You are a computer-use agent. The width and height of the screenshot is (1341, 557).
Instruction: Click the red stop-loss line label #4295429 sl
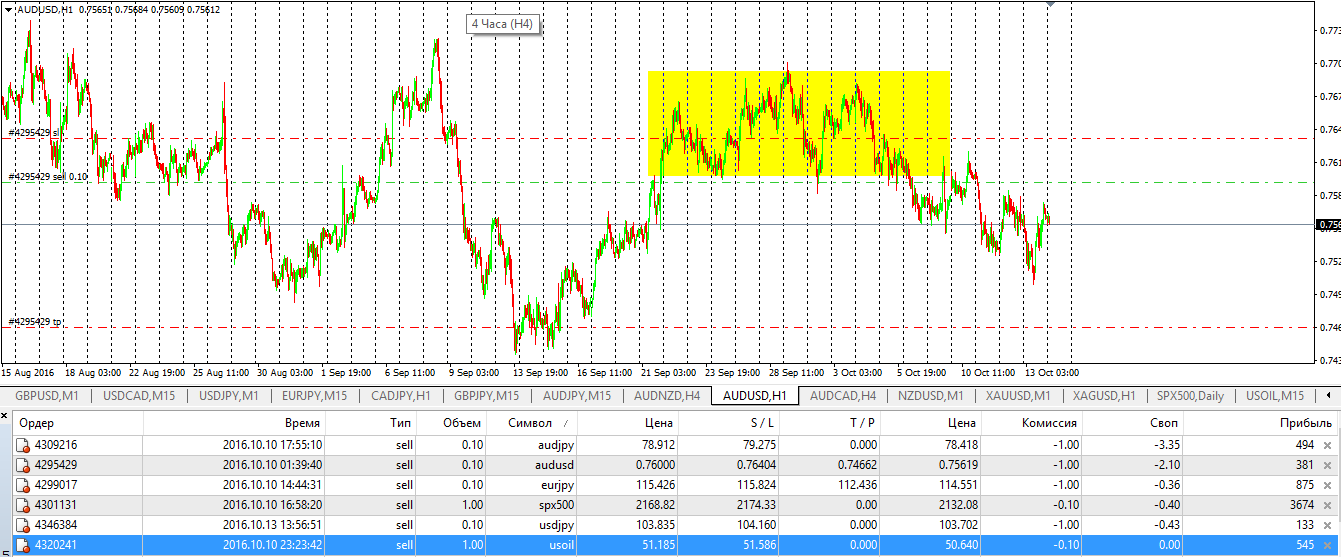click(35, 133)
